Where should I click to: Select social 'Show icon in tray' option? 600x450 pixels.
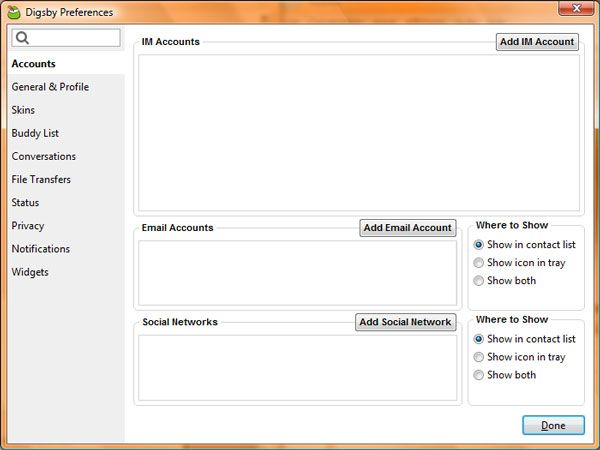tap(519, 357)
